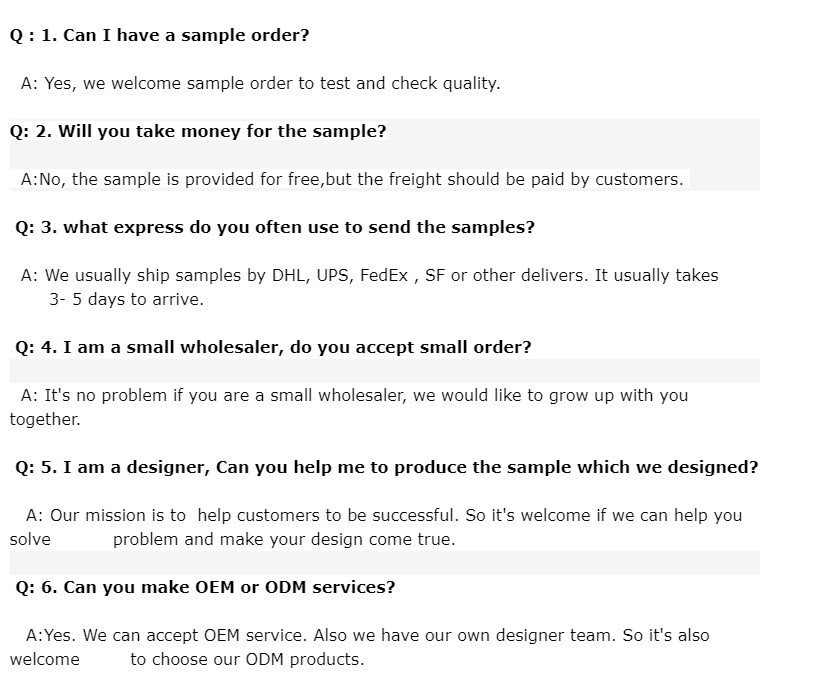824x681 pixels.
Task: Click question 3 about express shipping
Action: 275,228
